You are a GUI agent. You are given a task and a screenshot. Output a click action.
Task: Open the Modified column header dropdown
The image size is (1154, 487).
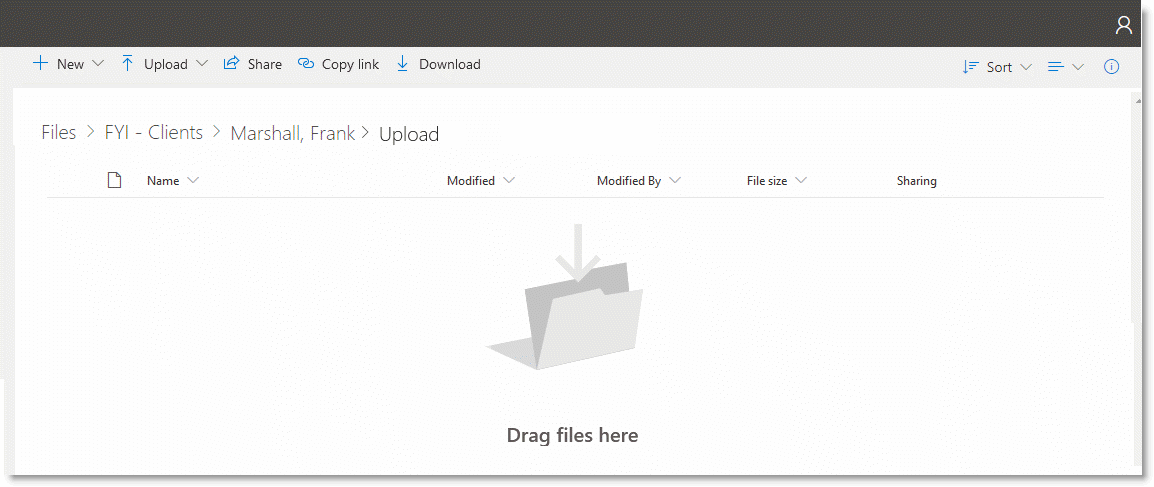point(509,180)
